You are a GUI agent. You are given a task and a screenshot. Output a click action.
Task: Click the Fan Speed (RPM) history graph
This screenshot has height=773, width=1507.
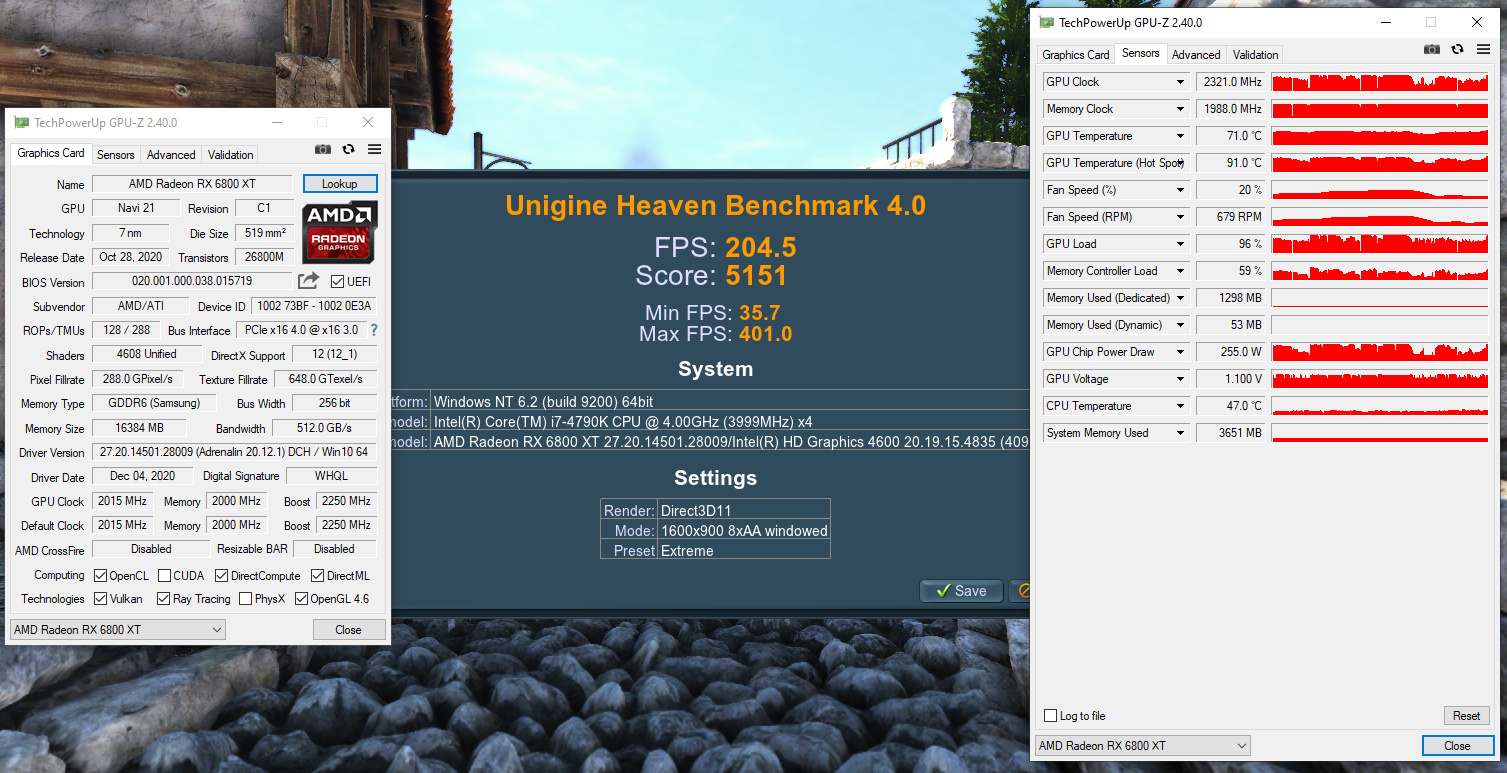1380,217
